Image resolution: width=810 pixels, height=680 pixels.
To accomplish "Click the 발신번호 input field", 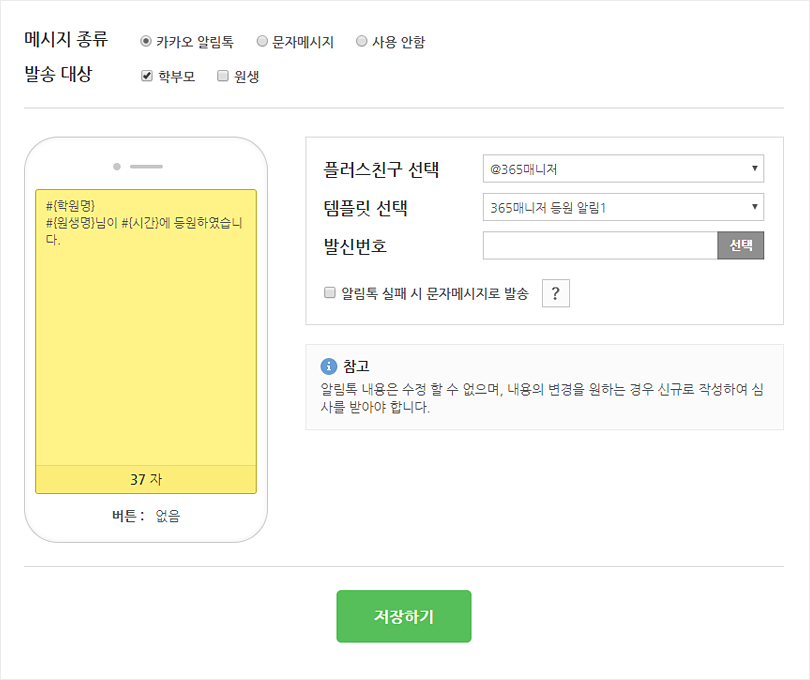I will tap(600, 245).
